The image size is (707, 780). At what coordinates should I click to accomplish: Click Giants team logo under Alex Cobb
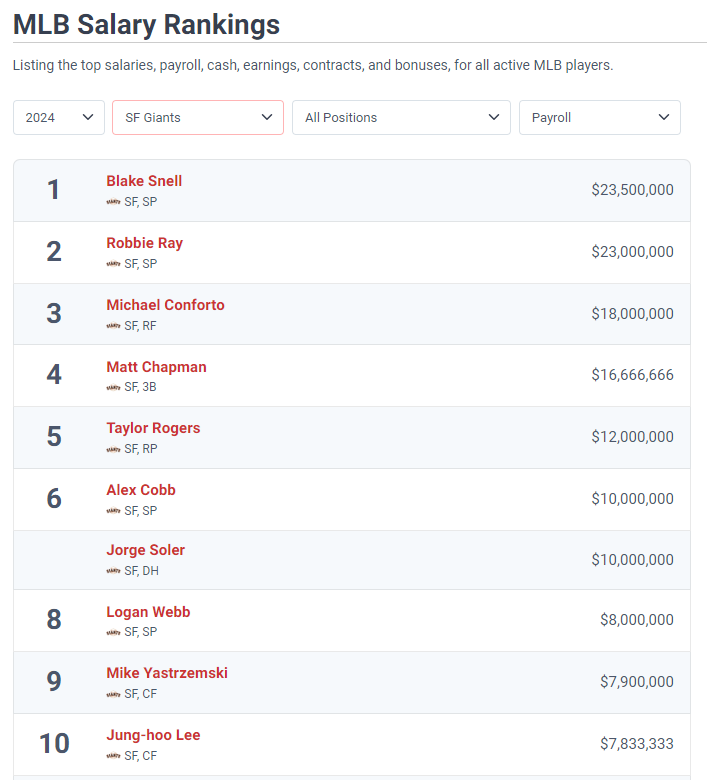113,511
